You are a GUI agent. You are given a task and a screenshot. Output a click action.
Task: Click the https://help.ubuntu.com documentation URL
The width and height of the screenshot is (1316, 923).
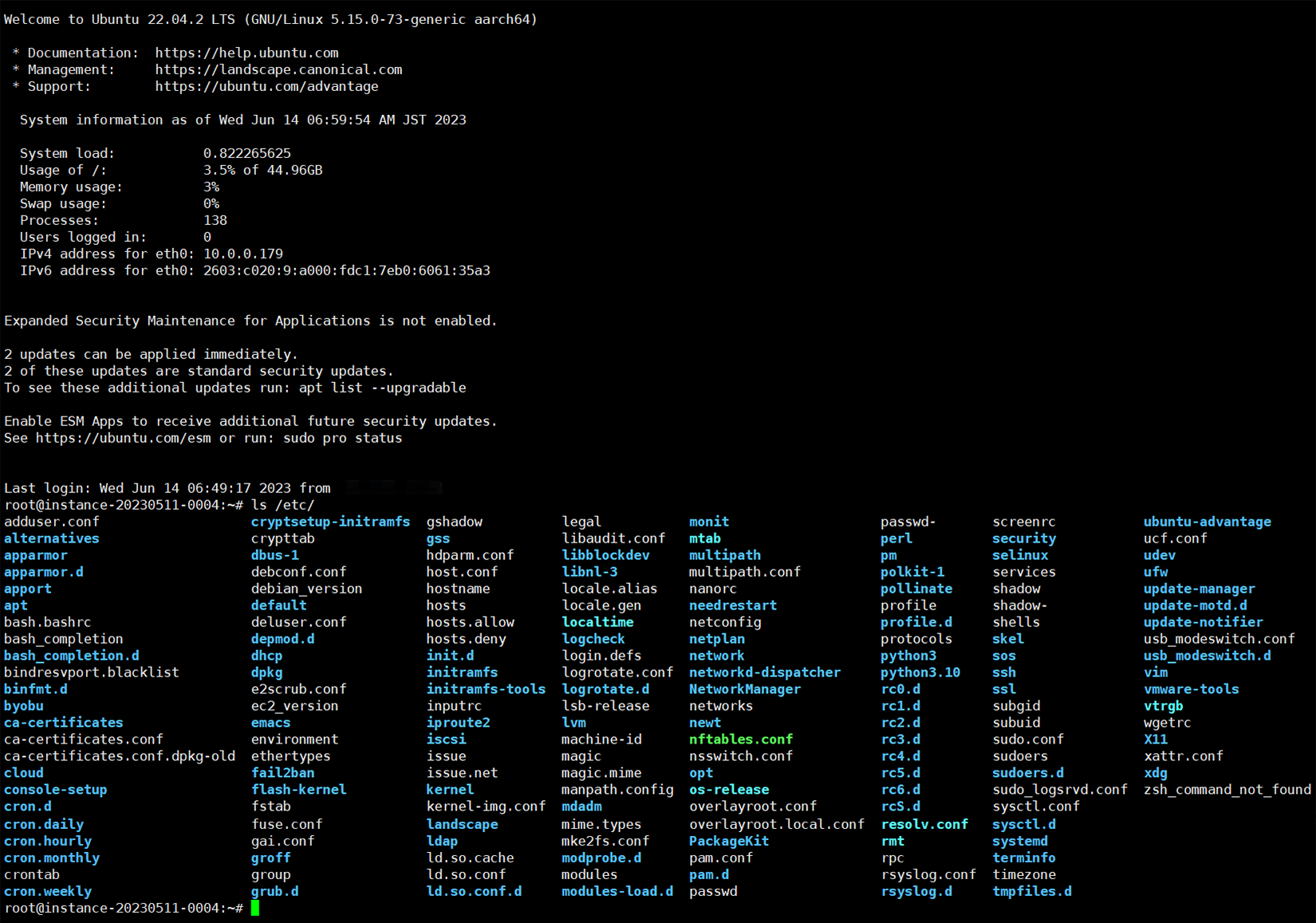pos(246,53)
